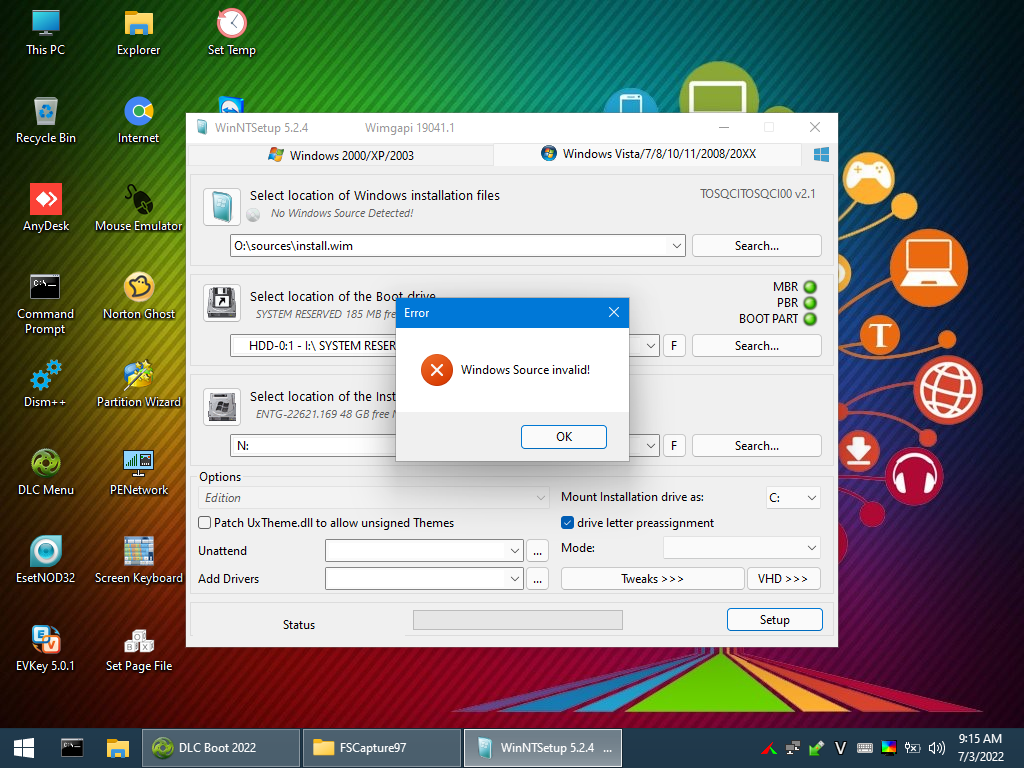Open the Edition dropdown

coord(373,498)
